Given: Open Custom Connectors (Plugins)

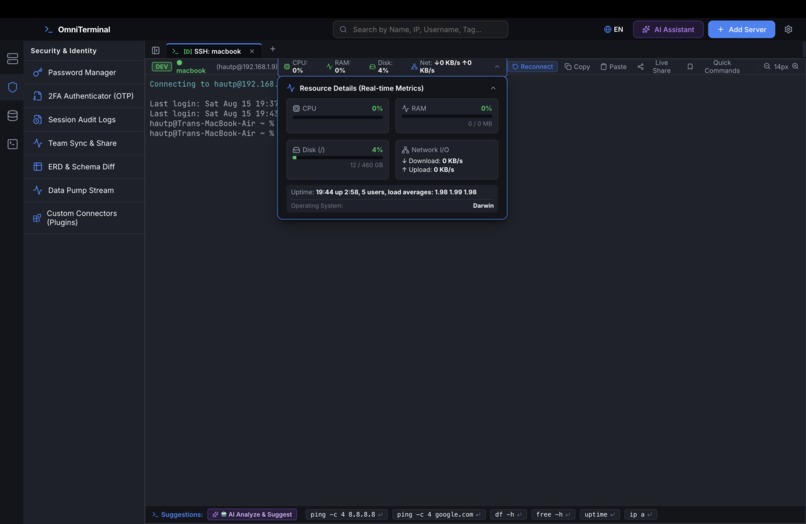Looking at the screenshot, I should [84, 218].
